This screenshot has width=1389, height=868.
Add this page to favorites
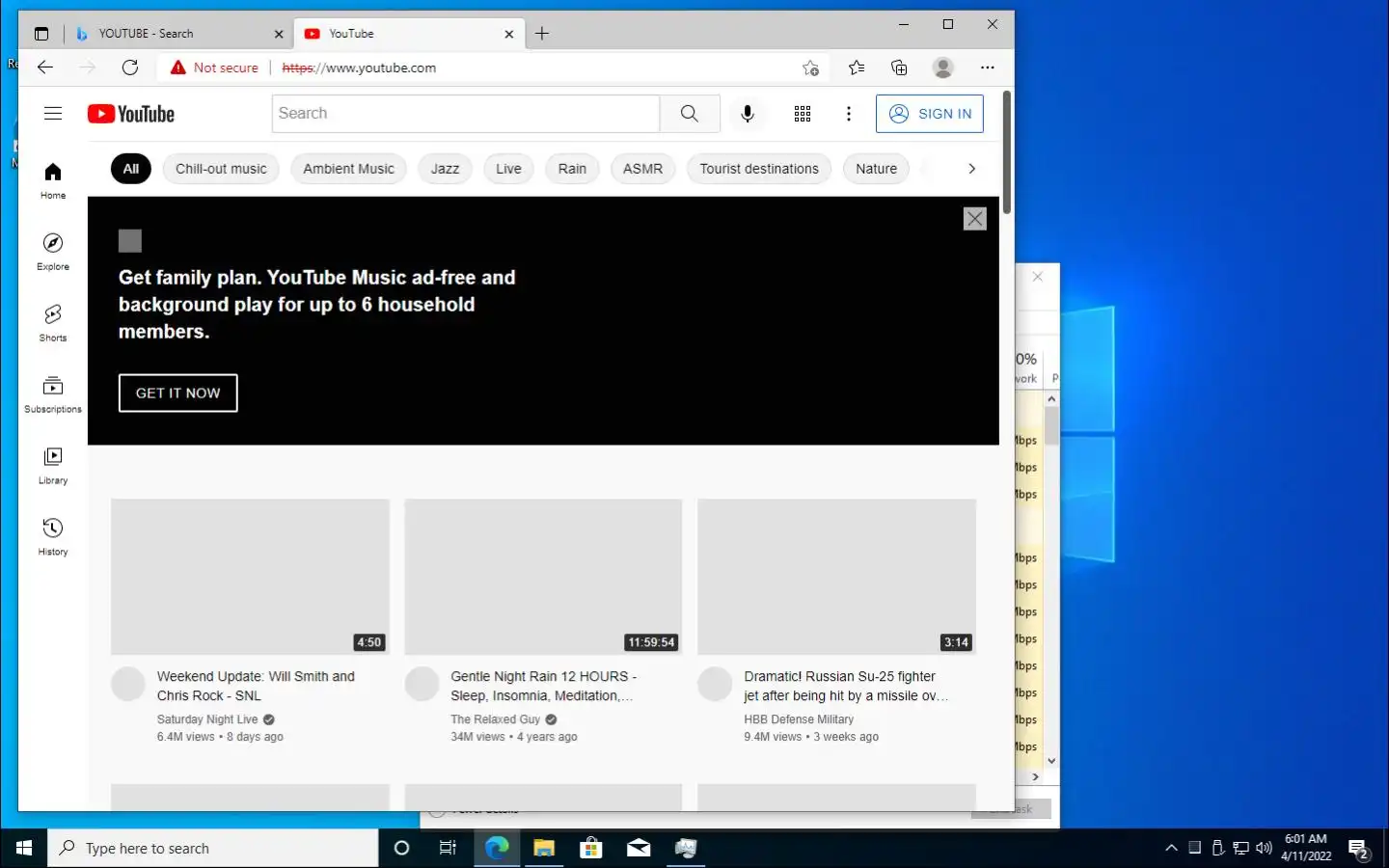tap(810, 68)
